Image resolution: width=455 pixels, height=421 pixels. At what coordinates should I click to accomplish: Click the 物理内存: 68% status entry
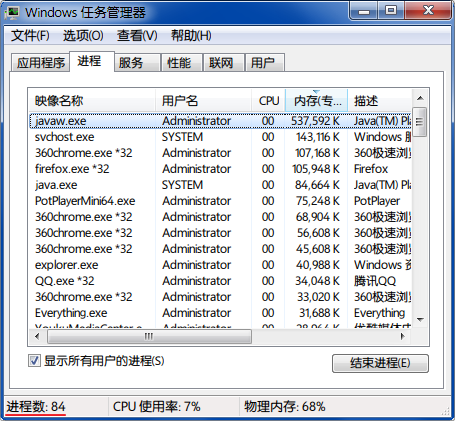point(284,407)
